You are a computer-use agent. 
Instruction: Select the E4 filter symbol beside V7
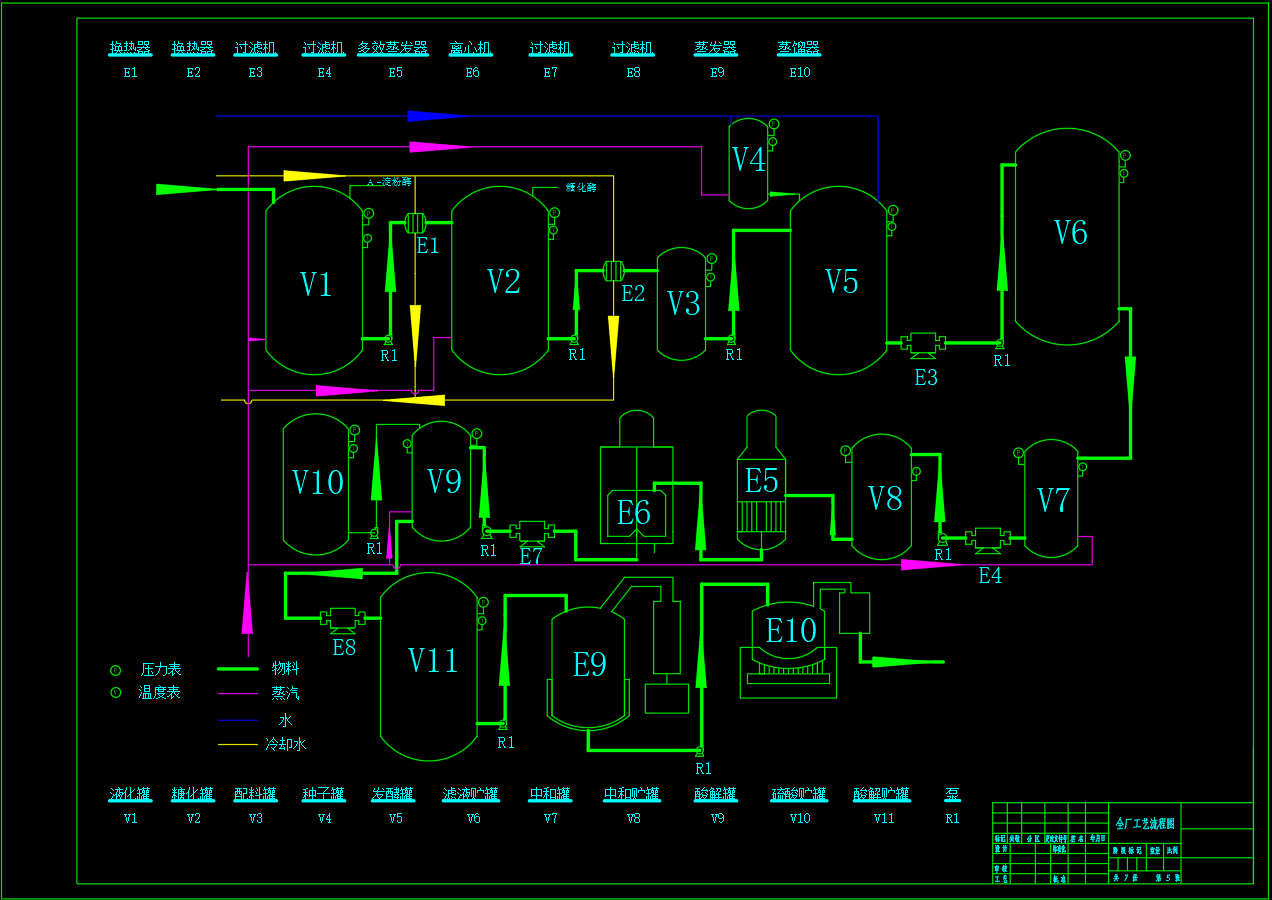988,540
